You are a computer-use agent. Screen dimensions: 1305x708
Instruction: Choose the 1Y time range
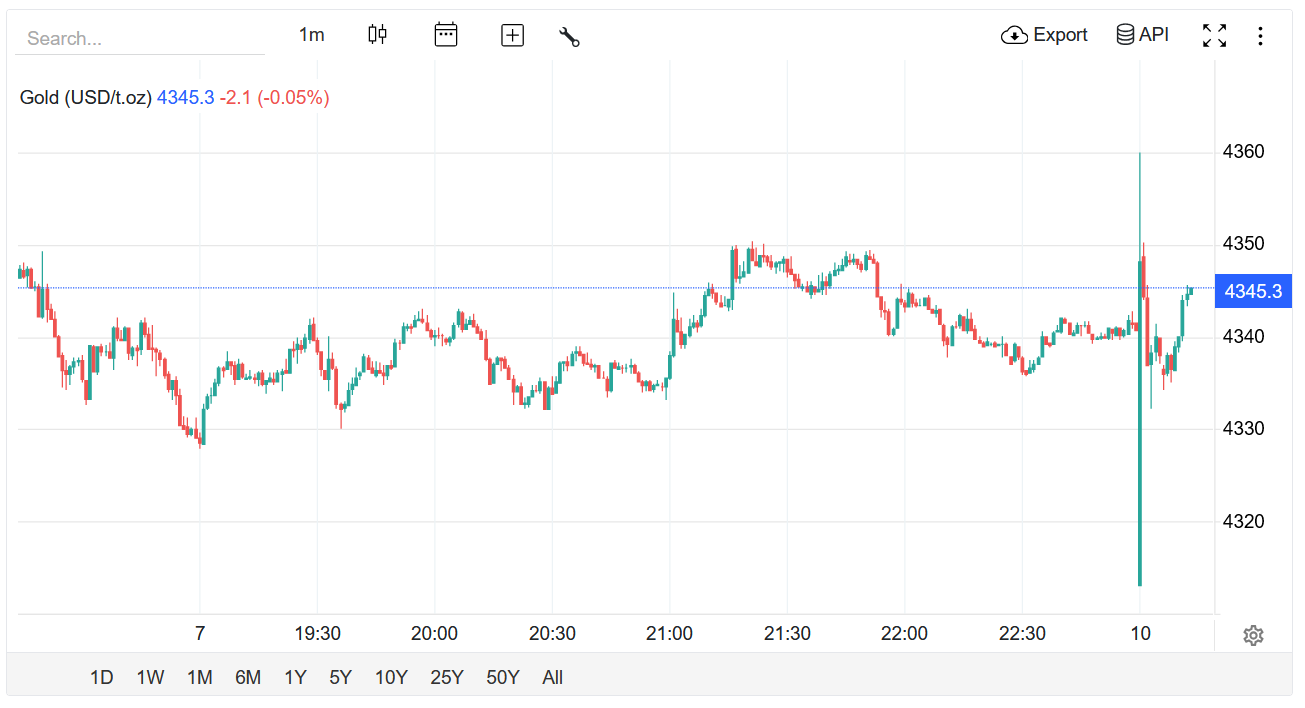tap(295, 677)
